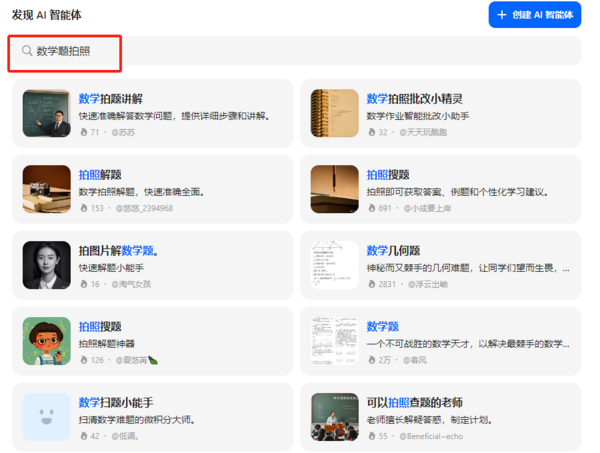This screenshot has height=453, width=600.
Task: Click the flame icon beside 2831
Action: point(372,284)
